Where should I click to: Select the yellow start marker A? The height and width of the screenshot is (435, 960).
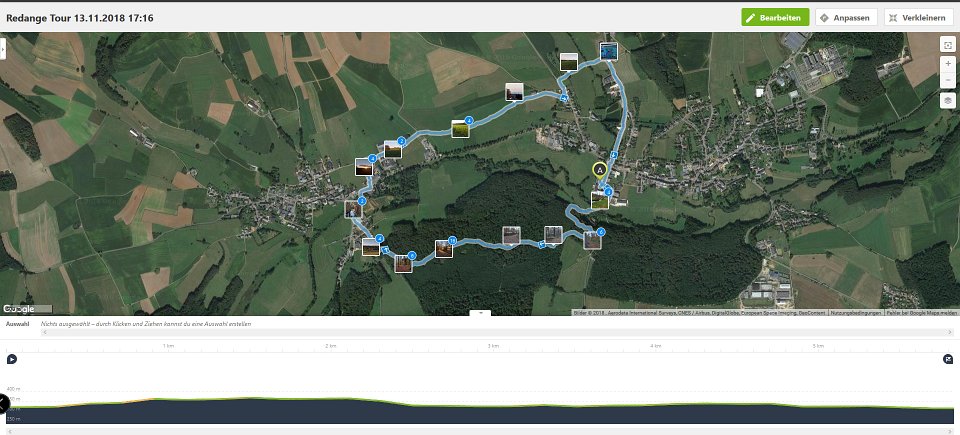pos(600,170)
